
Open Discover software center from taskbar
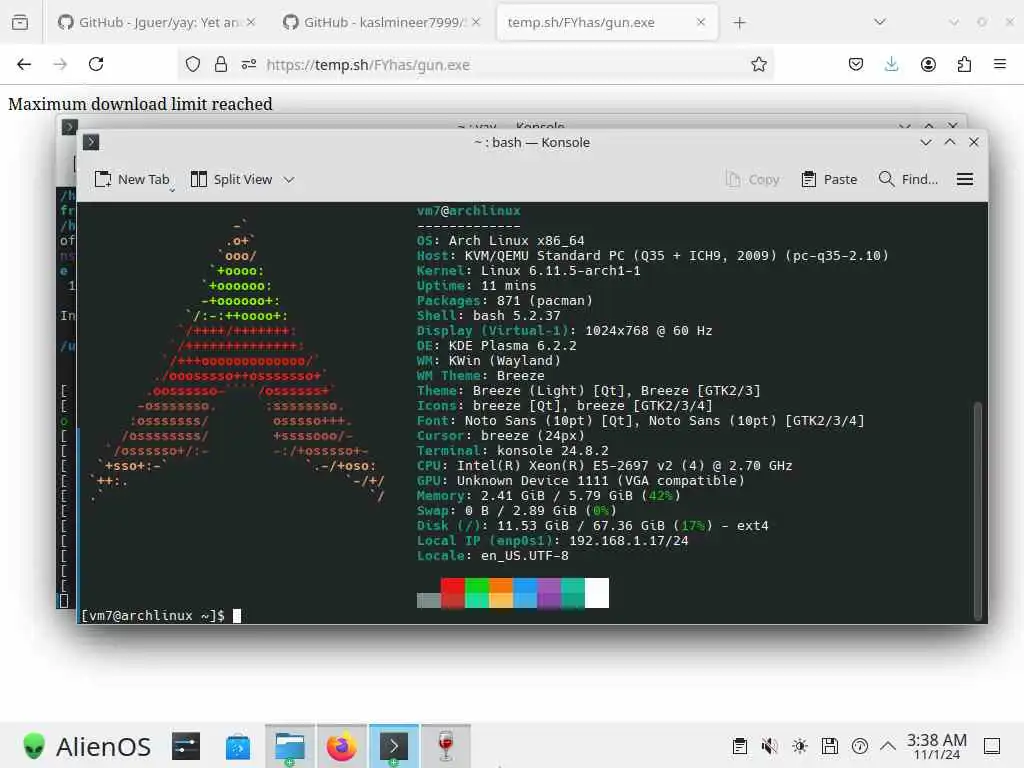coord(238,746)
